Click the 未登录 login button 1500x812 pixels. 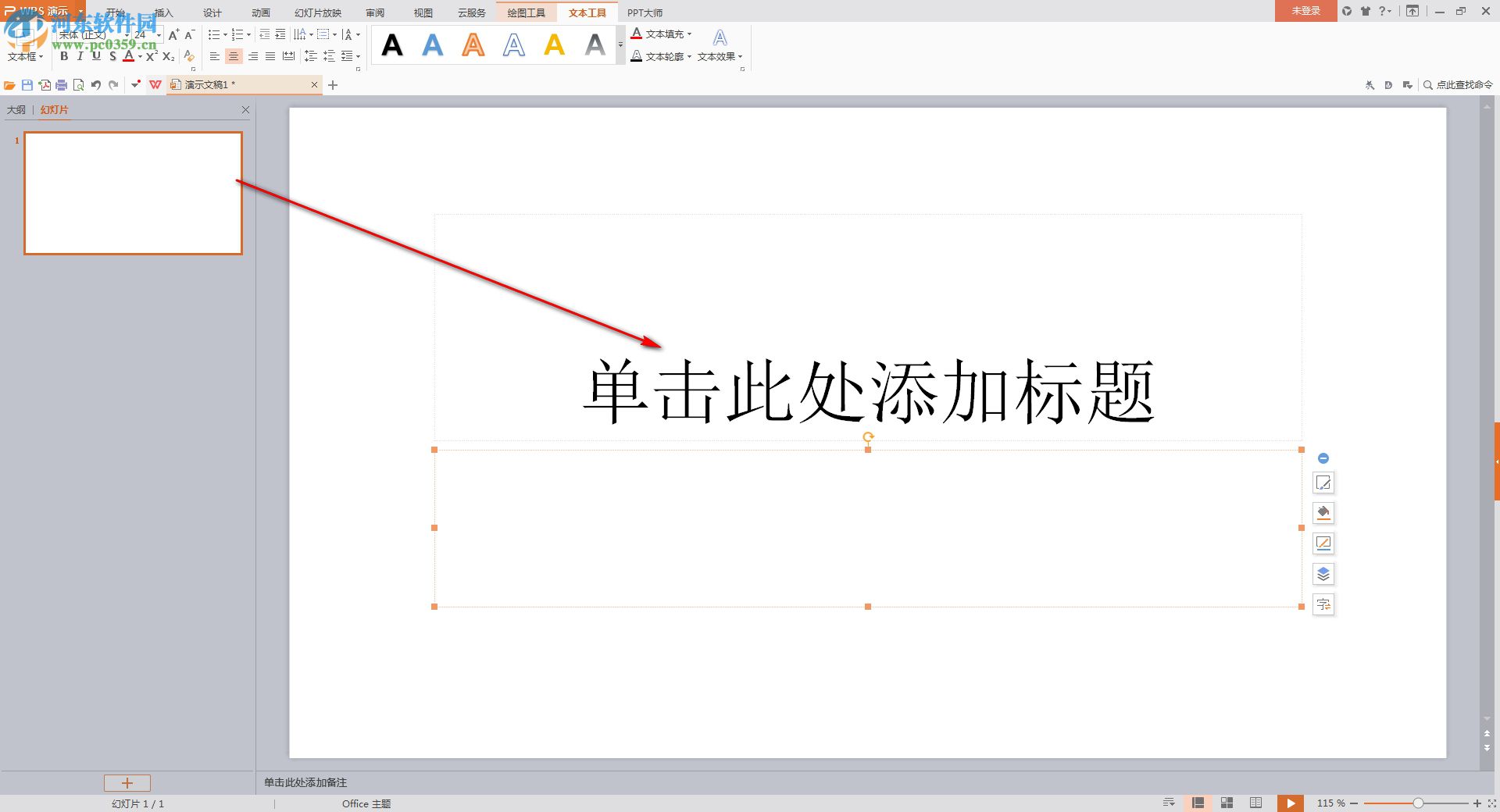pos(1305,11)
